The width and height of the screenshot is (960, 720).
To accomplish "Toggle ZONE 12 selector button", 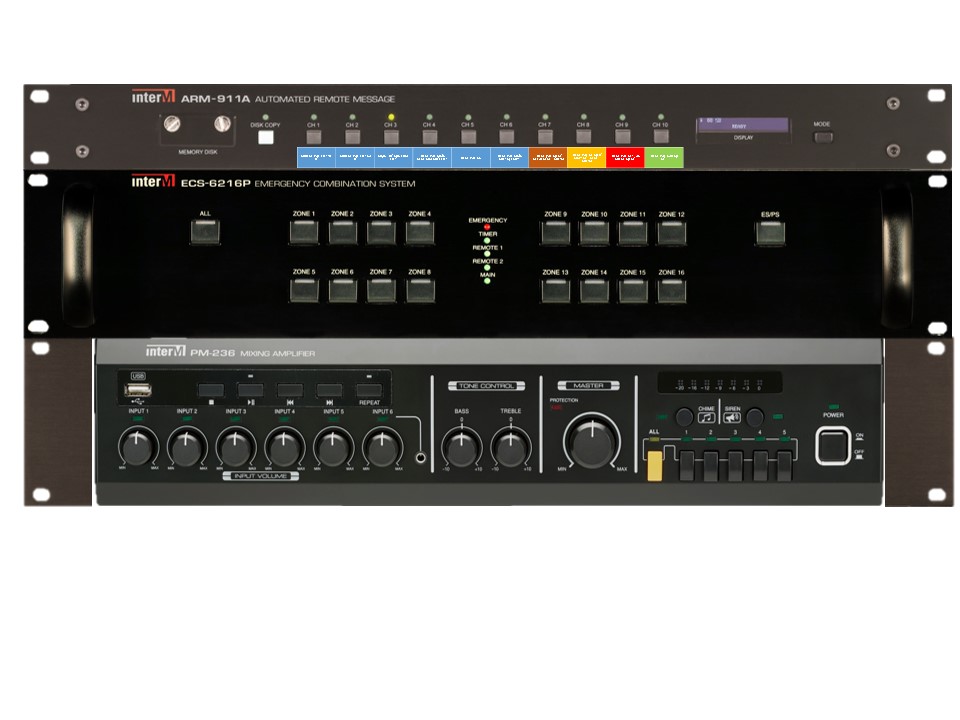I will click(x=672, y=233).
